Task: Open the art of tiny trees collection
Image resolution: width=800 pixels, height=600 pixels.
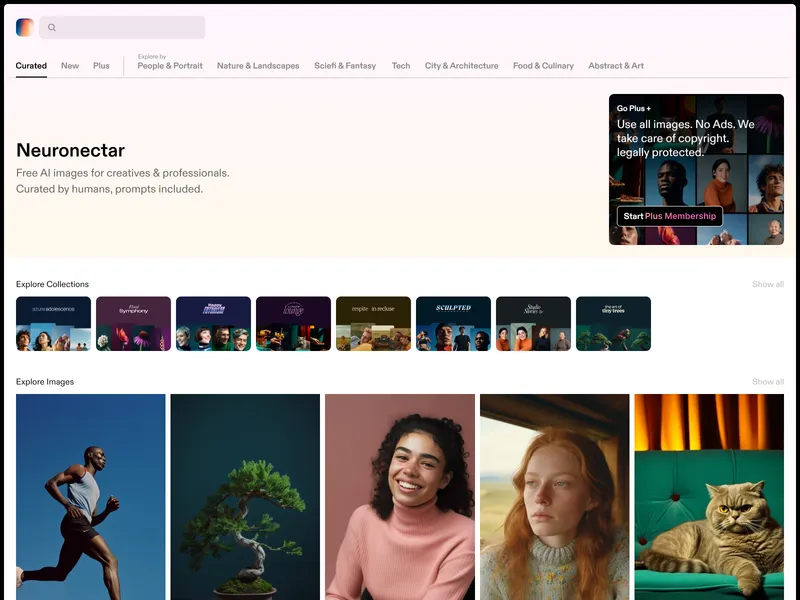Action: [x=613, y=323]
